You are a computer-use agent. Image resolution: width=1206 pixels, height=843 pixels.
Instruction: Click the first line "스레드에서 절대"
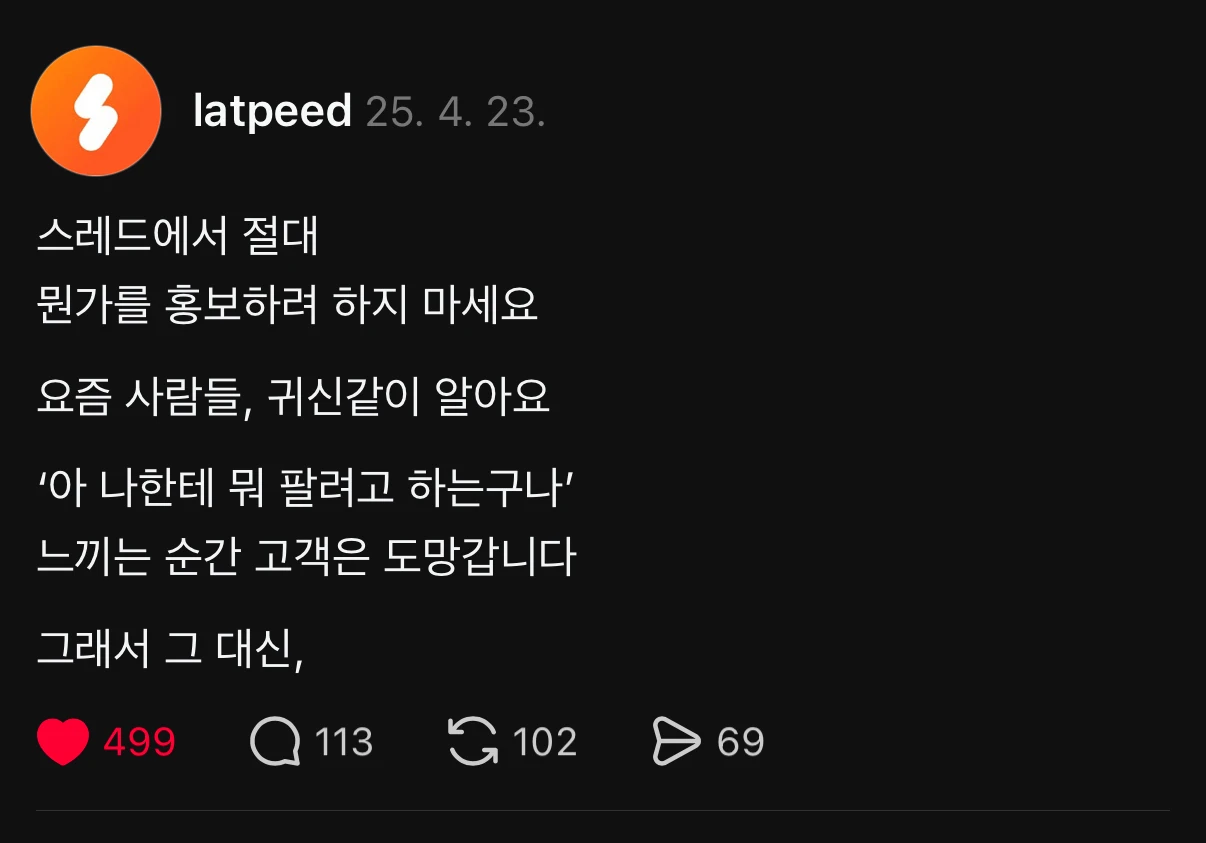coord(177,238)
